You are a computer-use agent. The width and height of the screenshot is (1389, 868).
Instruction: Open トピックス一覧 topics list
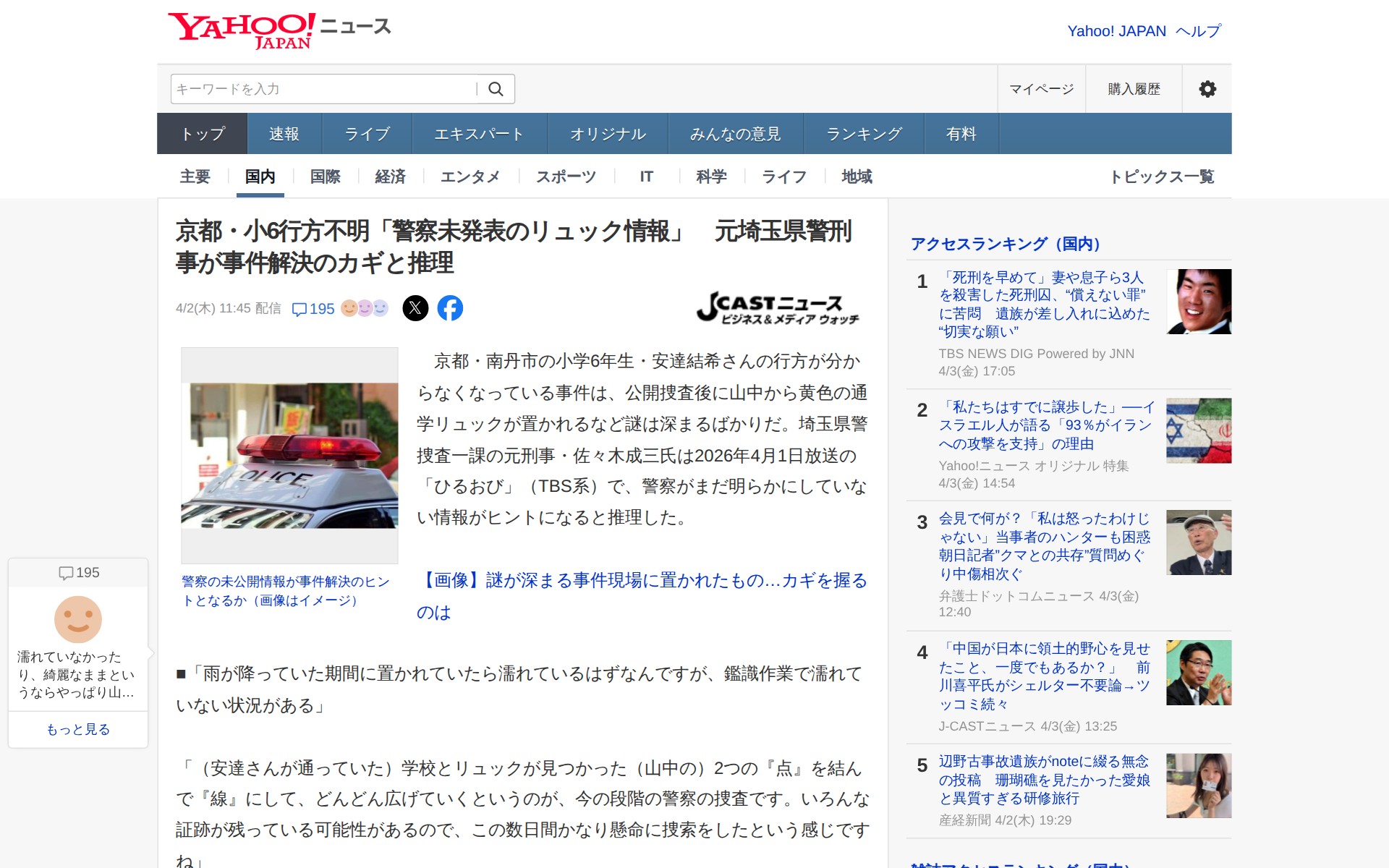point(1162,176)
